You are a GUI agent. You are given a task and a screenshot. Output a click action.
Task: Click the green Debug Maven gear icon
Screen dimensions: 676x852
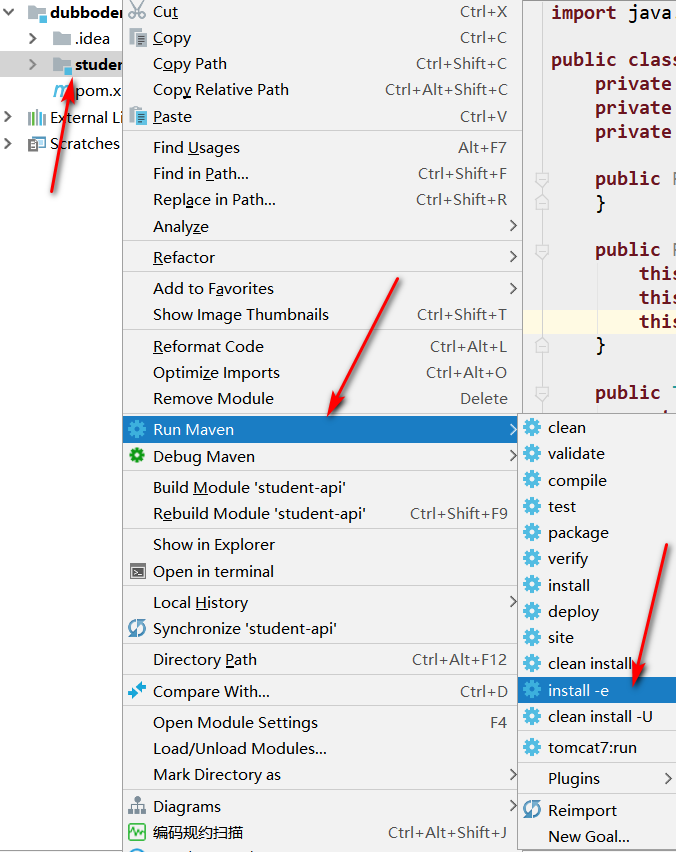tap(137, 455)
